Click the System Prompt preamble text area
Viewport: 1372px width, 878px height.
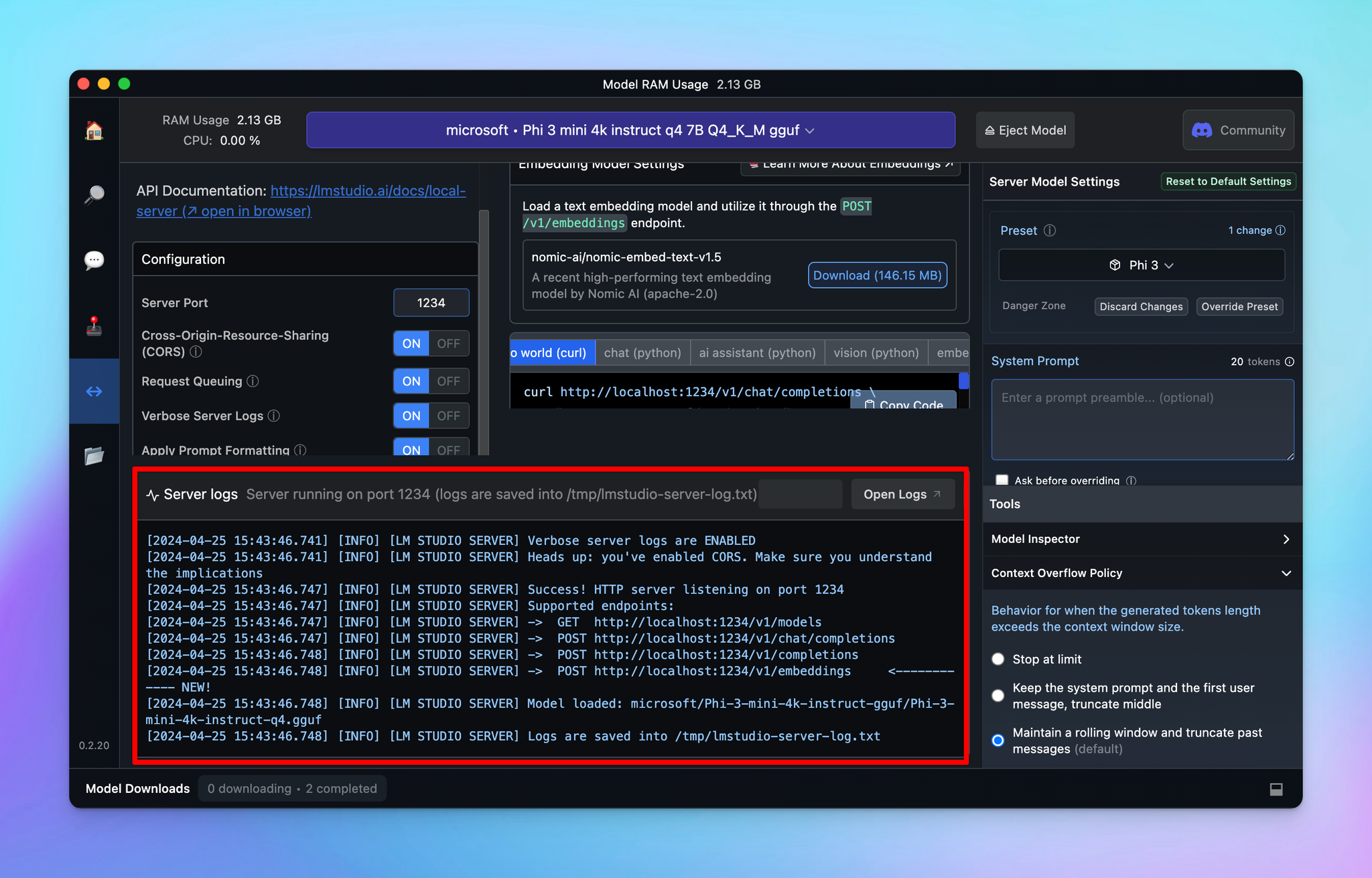point(1142,420)
